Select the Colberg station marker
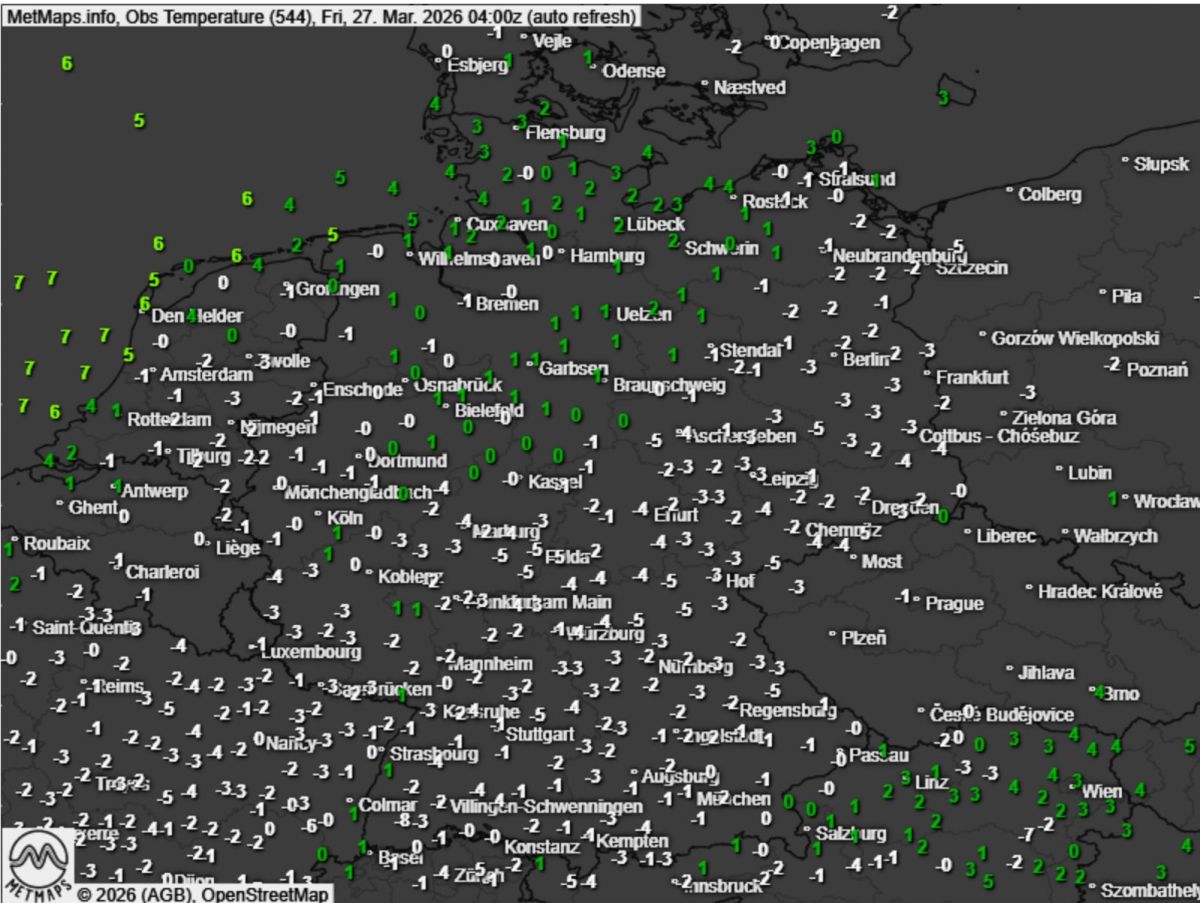This screenshot has width=1200, height=903. (1009, 190)
